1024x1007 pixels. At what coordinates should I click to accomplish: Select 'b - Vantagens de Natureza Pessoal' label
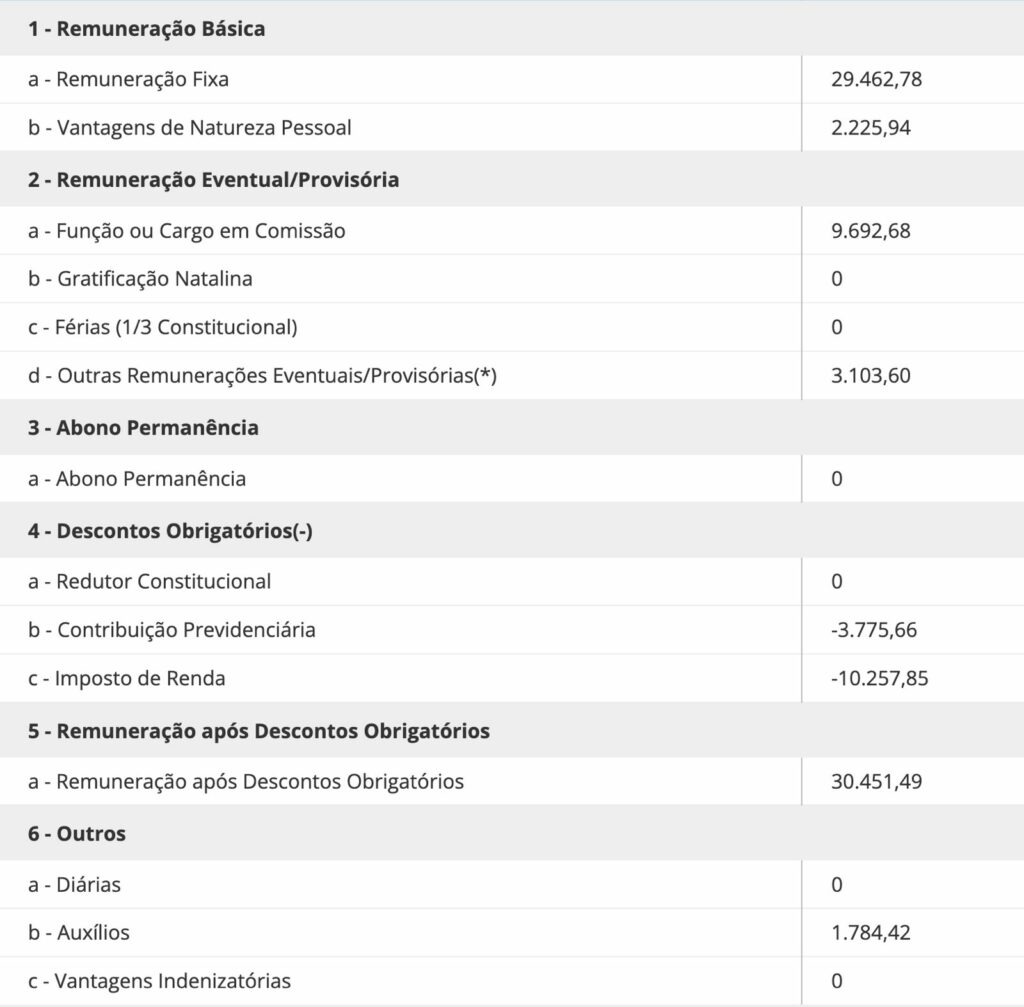coord(190,128)
